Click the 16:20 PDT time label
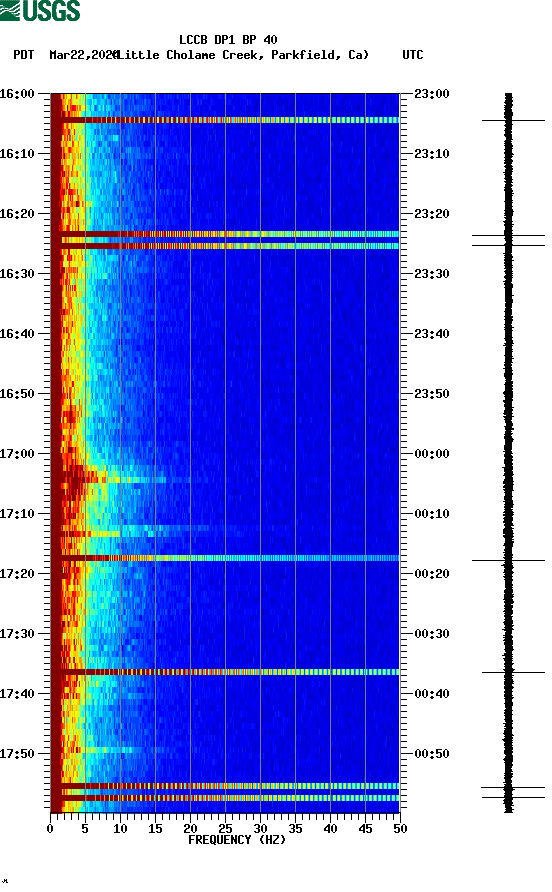 [x=17, y=214]
